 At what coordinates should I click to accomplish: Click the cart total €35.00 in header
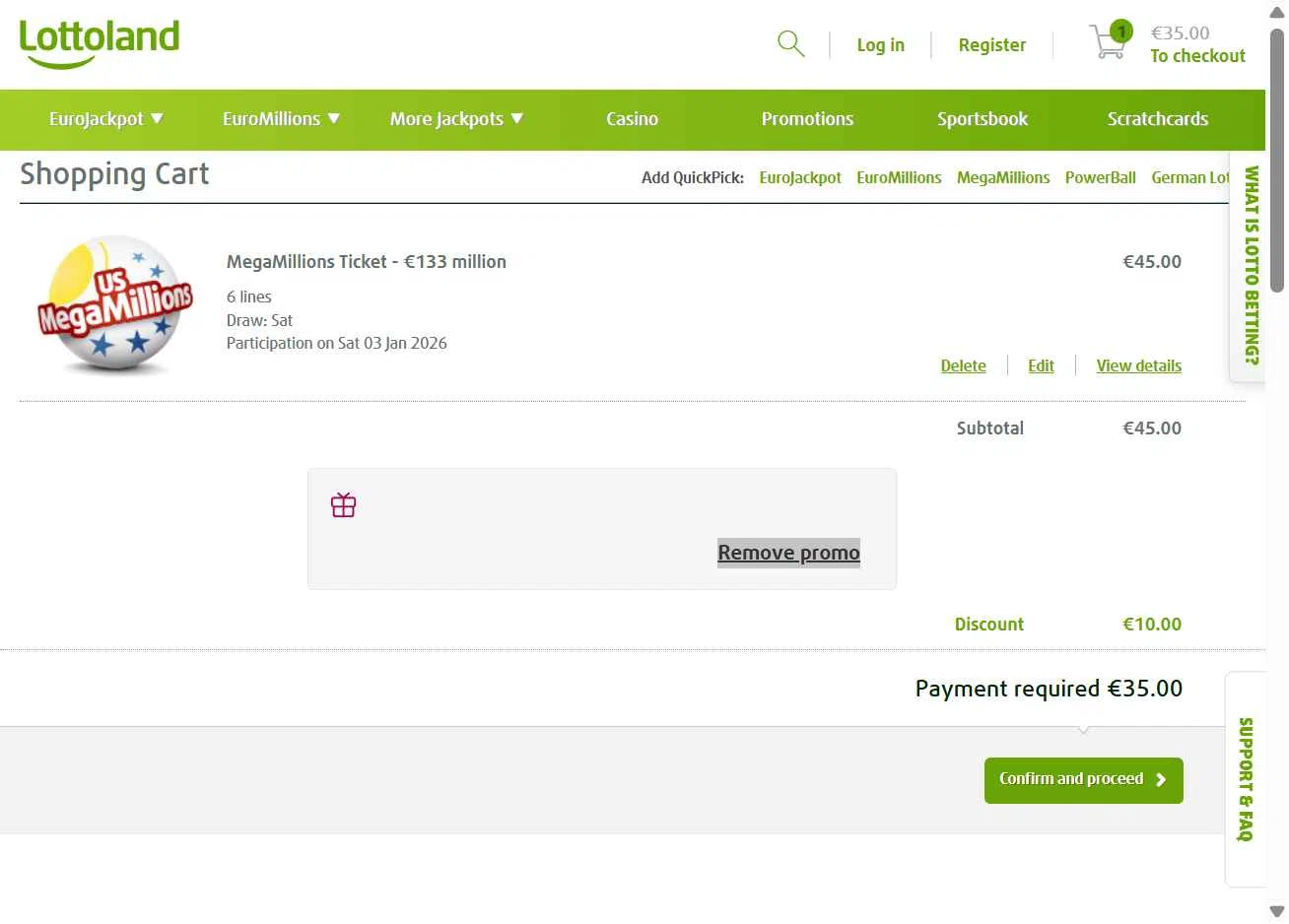point(1181,33)
